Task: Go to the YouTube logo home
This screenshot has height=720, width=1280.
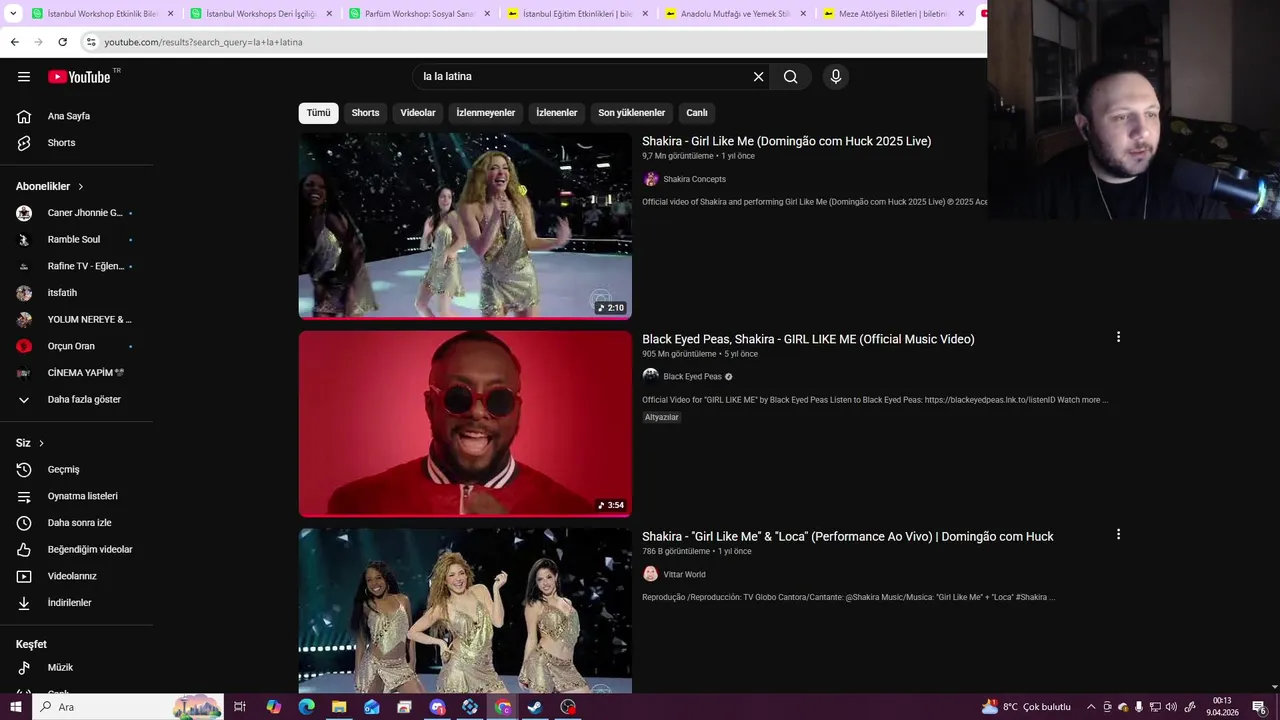Action: tap(80, 77)
